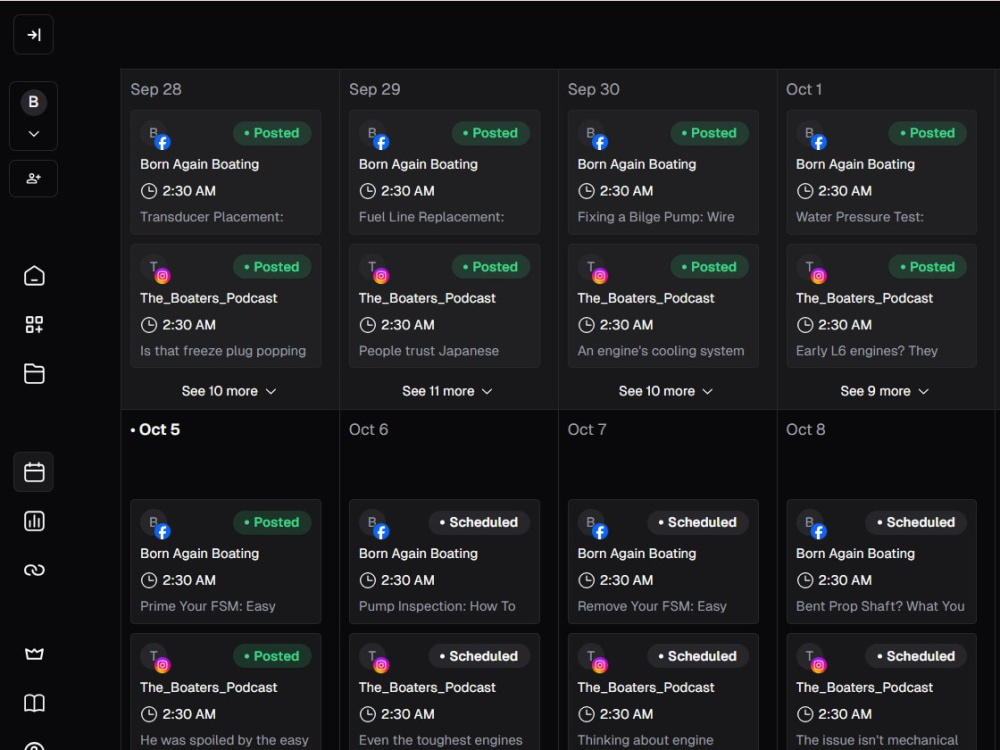Click Instagram avatar icon on Oct 8 card

[x=811, y=658]
